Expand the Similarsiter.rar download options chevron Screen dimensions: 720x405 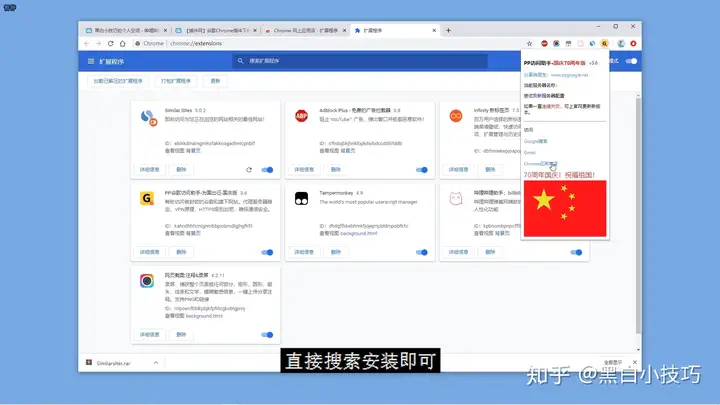coord(156,363)
